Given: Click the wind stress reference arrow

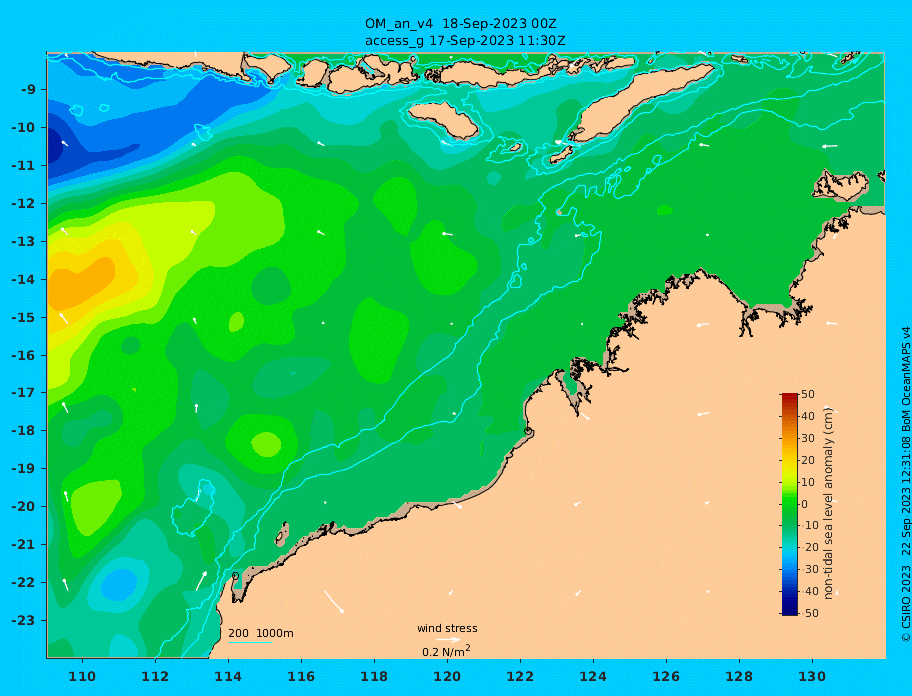Looking at the screenshot, I should 449,640.
